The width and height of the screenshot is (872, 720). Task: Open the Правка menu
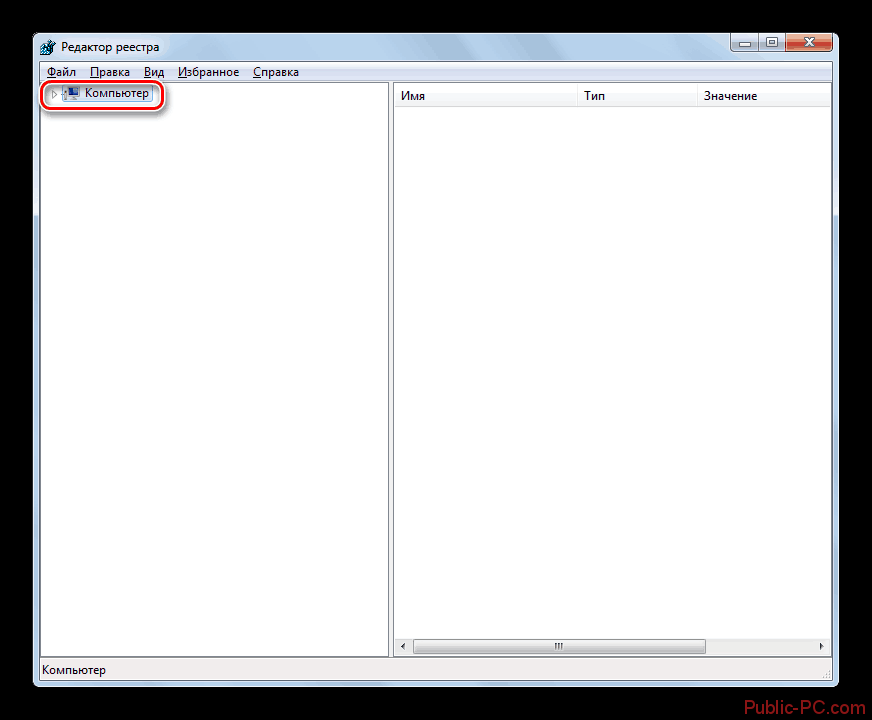coord(109,72)
